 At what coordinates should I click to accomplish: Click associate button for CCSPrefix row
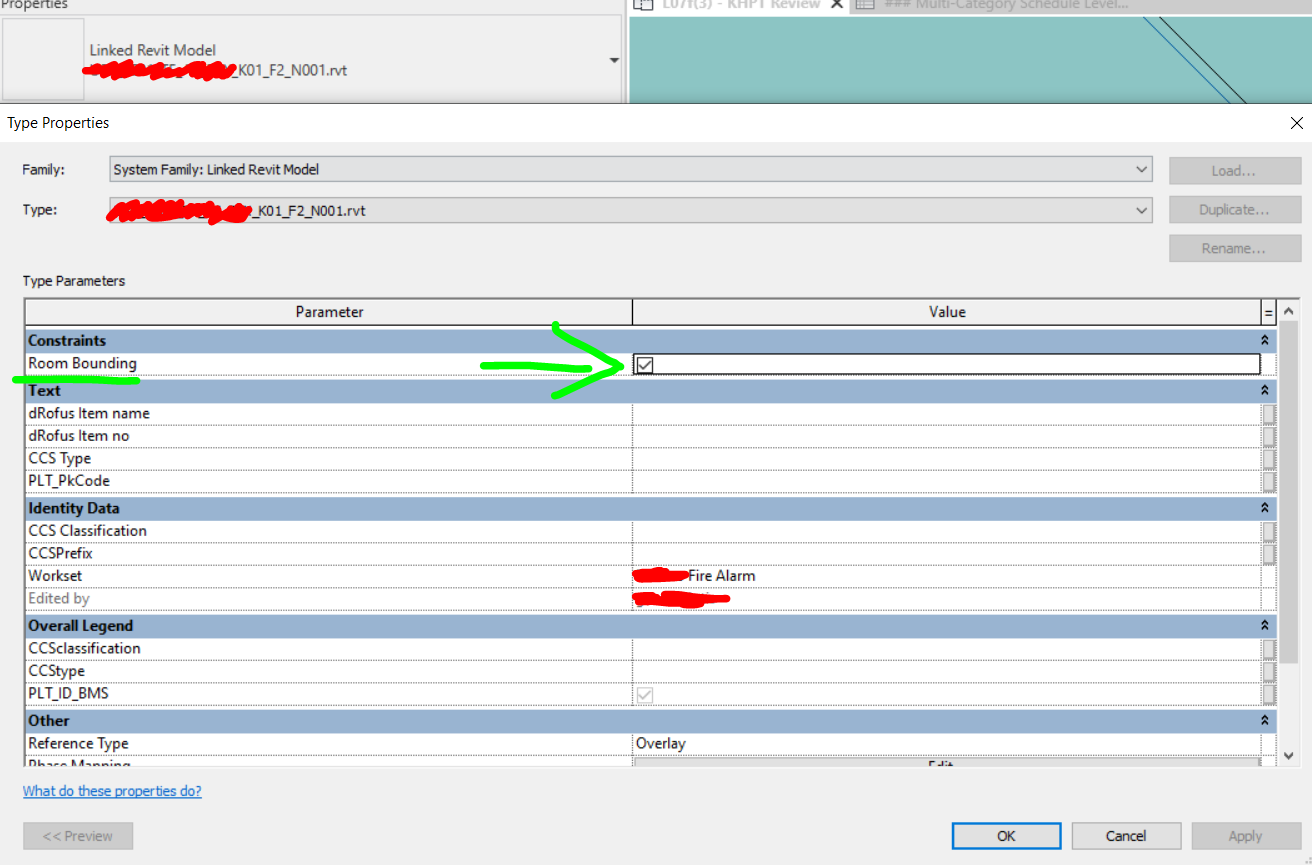[1268, 554]
